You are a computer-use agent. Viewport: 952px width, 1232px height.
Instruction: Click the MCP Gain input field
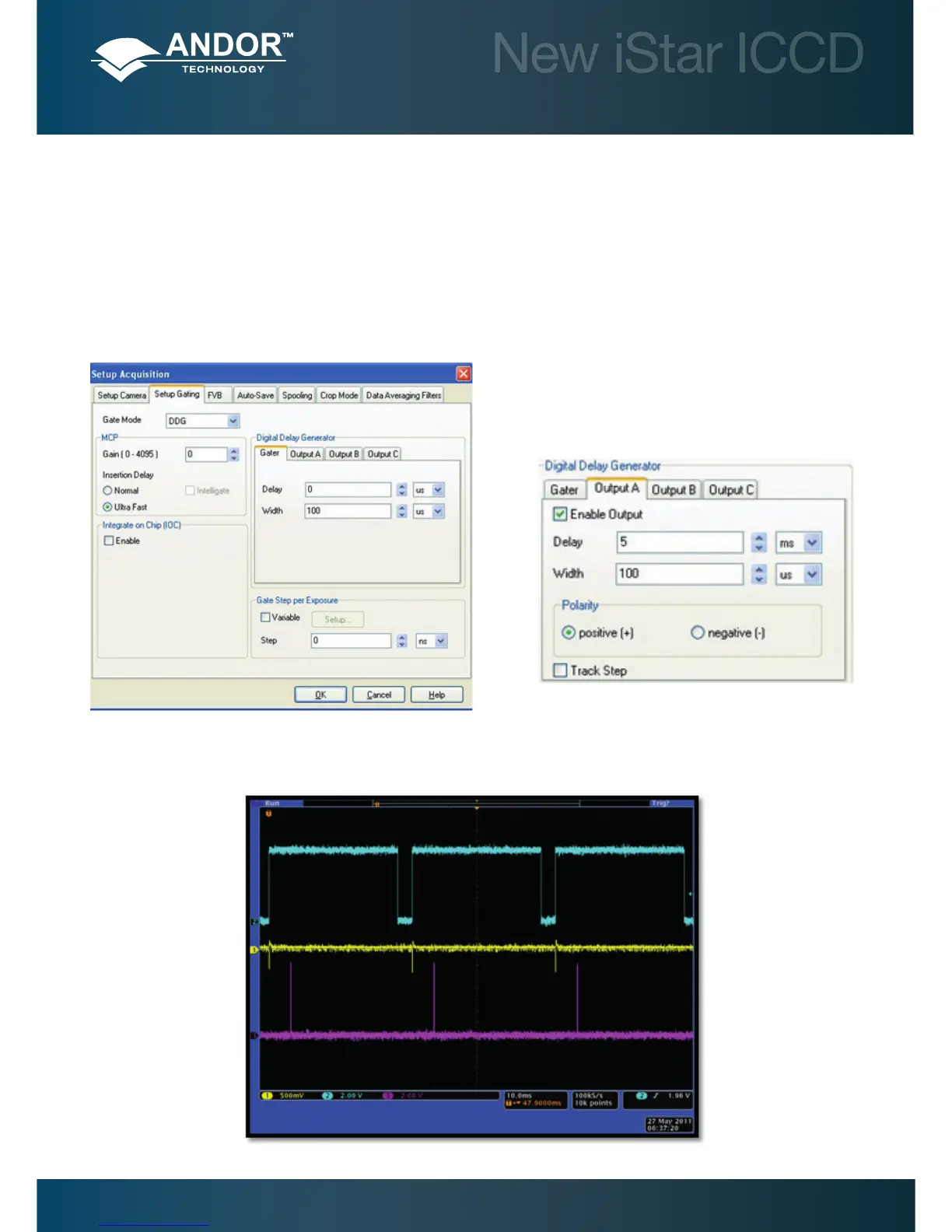point(206,454)
